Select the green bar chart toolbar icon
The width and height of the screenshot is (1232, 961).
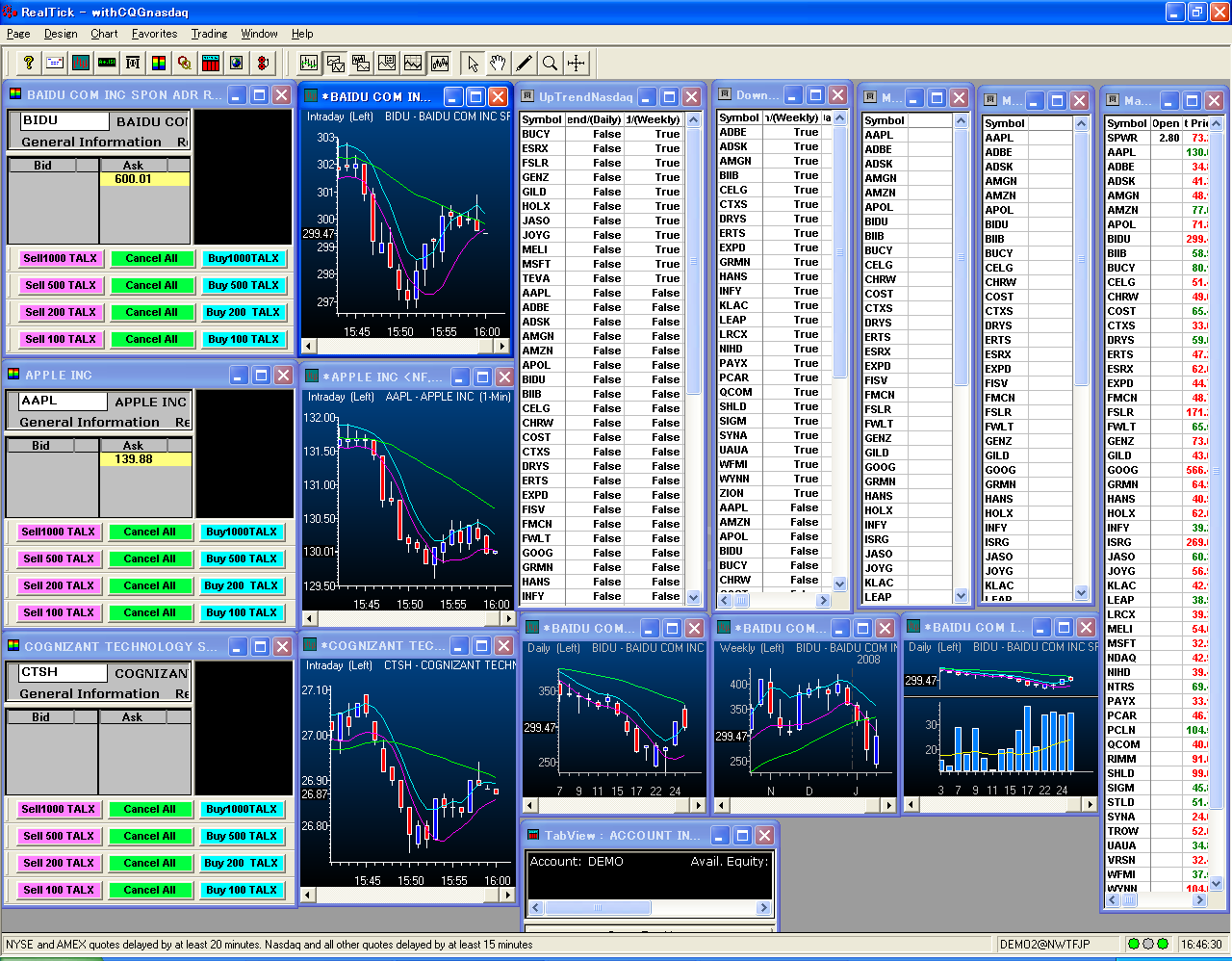pyautogui.click(x=309, y=63)
